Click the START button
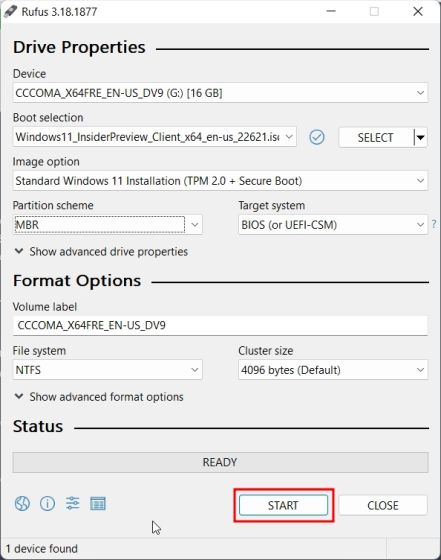Viewport: 441px width, 560px height. pos(284,505)
